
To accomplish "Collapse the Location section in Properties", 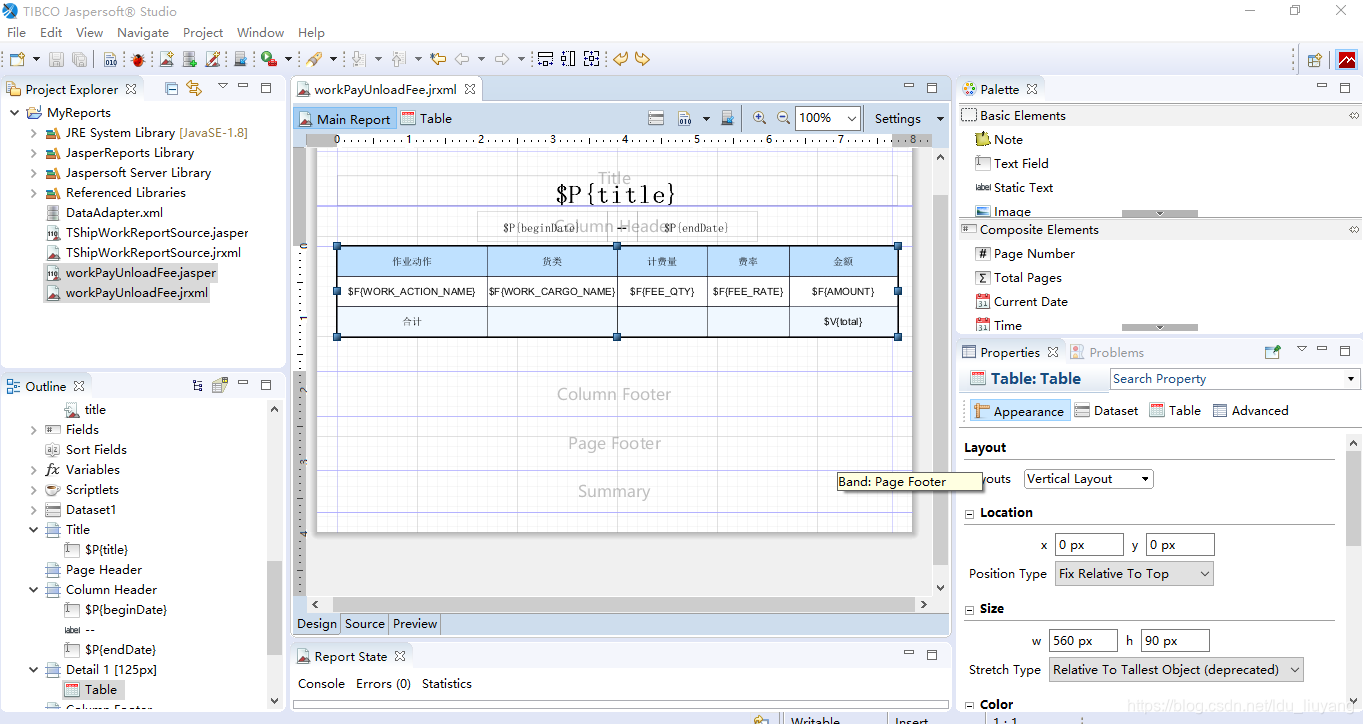I will pyautogui.click(x=969, y=513).
